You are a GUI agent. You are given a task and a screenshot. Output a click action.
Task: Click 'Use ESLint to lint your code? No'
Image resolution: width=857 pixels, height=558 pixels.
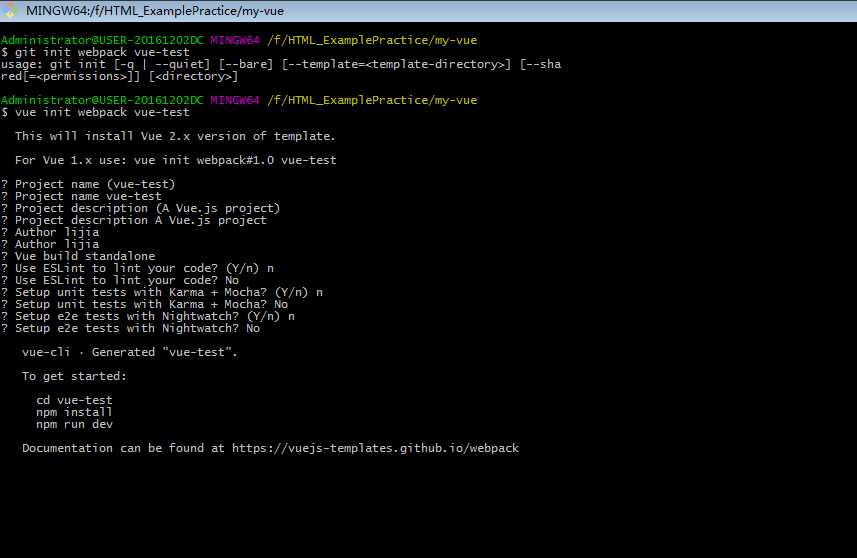tap(120, 280)
